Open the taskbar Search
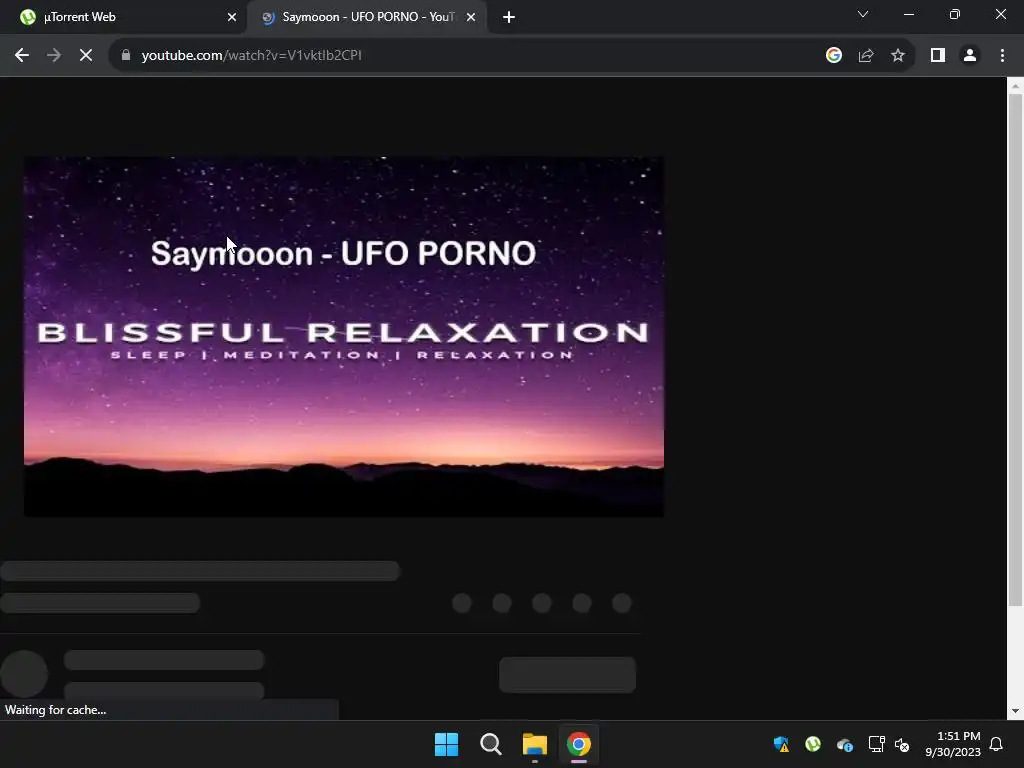Screen dimensions: 1024x768 pos(490,744)
